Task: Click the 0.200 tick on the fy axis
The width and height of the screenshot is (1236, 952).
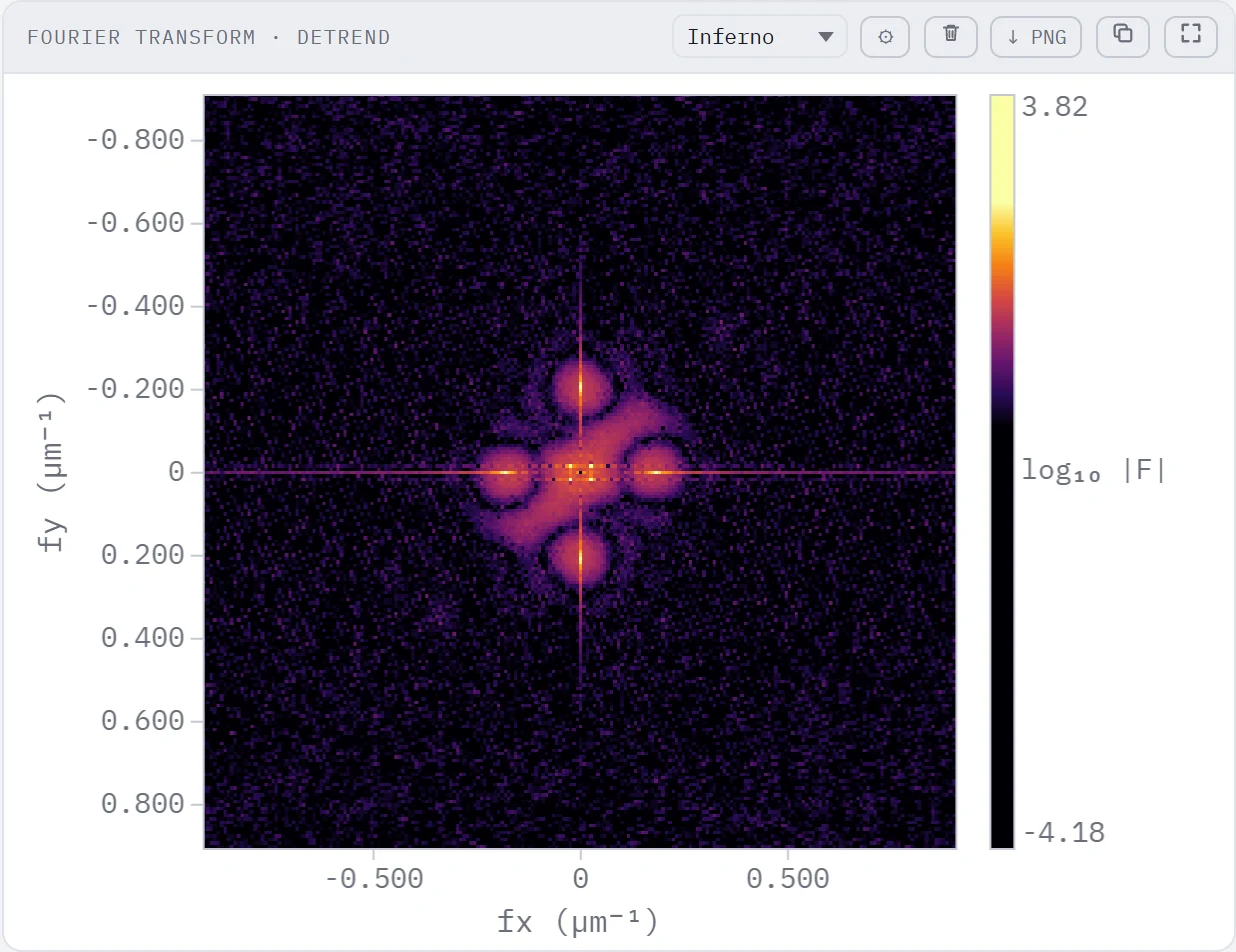Action: (x=143, y=555)
